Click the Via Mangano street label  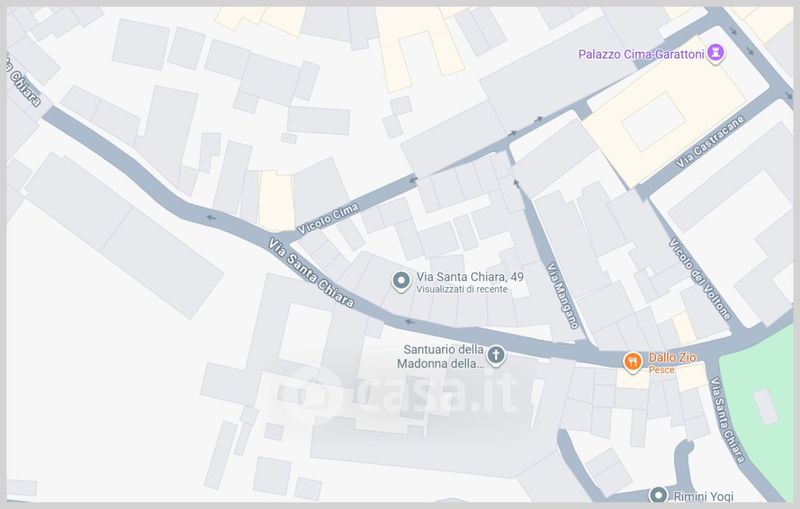(x=563, y=295)
